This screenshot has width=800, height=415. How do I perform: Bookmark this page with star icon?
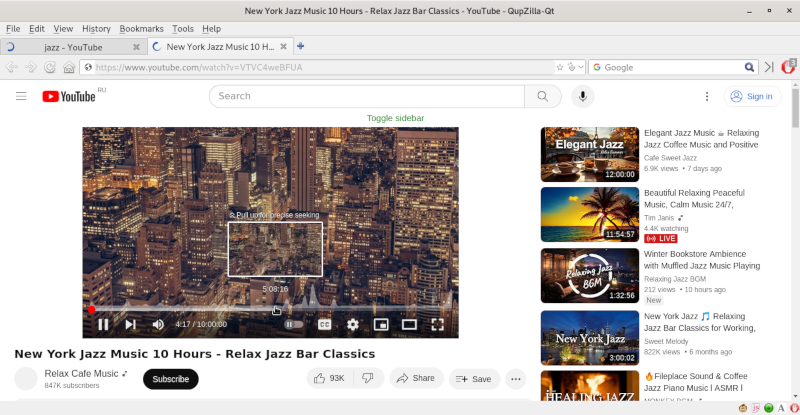click(560, 67)
